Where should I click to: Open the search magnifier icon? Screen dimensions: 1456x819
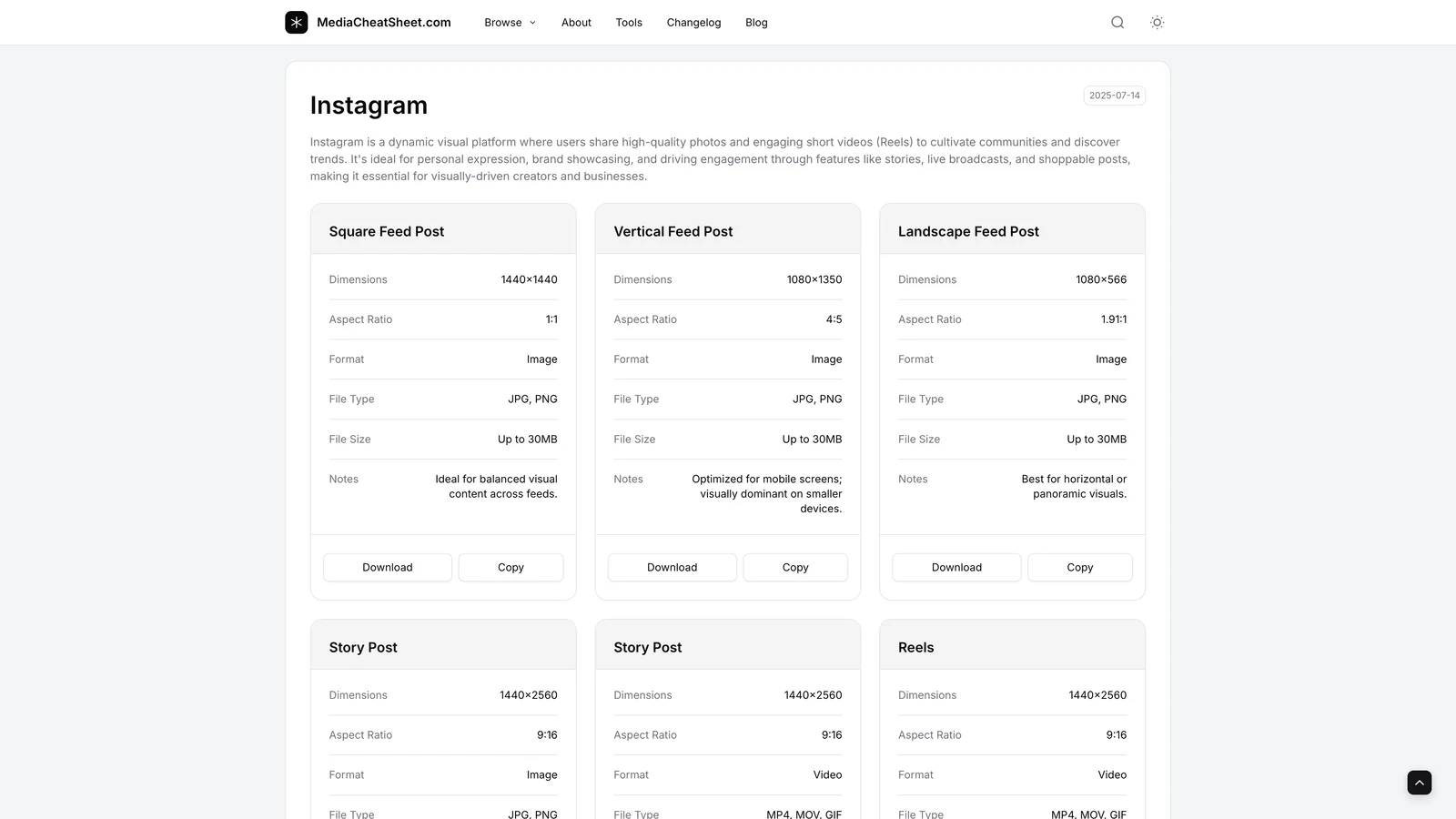click(1117, 23)
